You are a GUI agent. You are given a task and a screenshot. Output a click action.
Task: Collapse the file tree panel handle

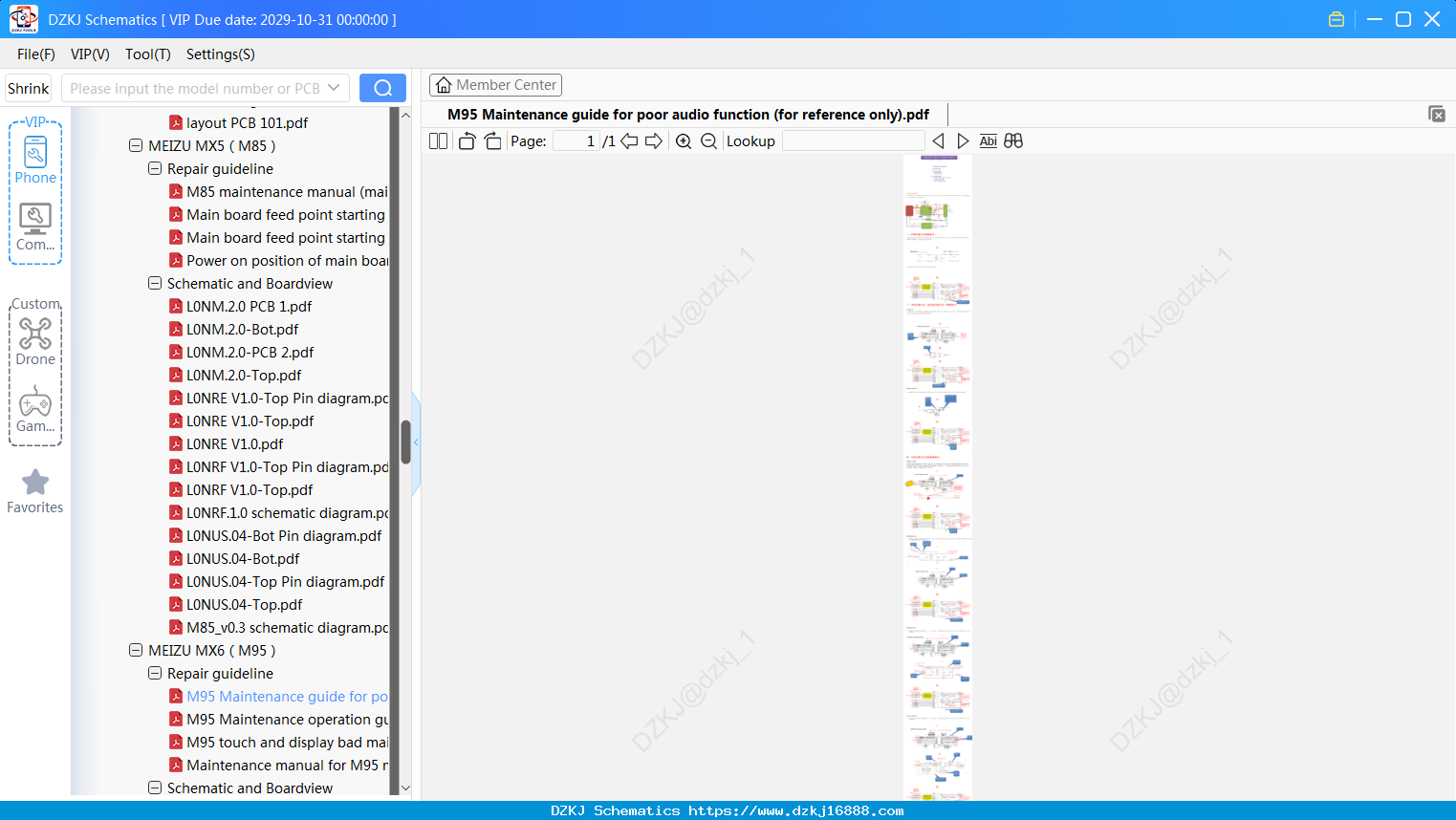click(416, 442)
